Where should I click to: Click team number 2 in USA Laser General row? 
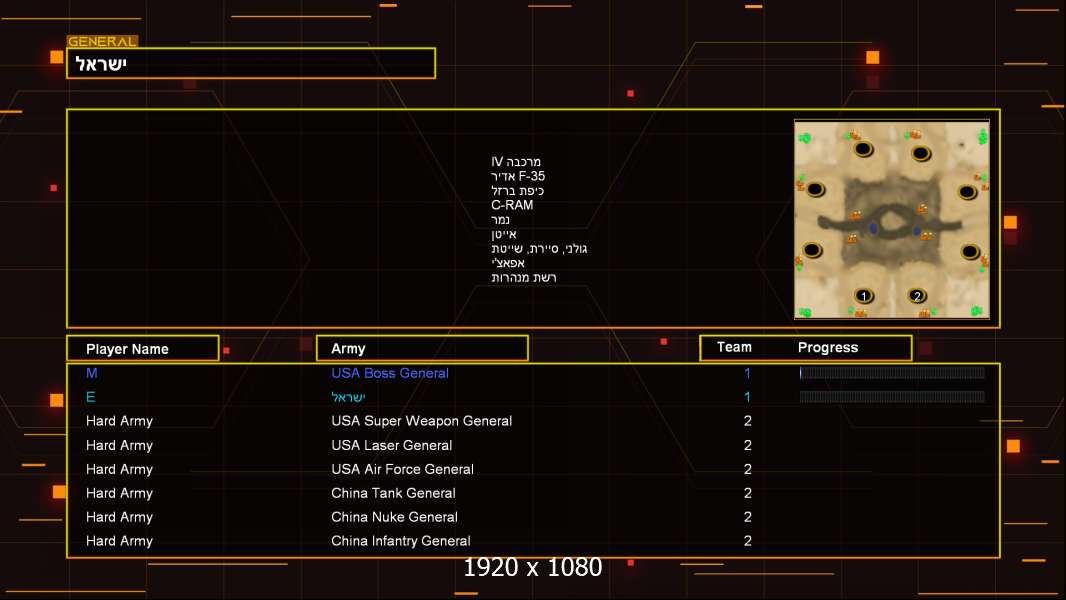[748, 445]
